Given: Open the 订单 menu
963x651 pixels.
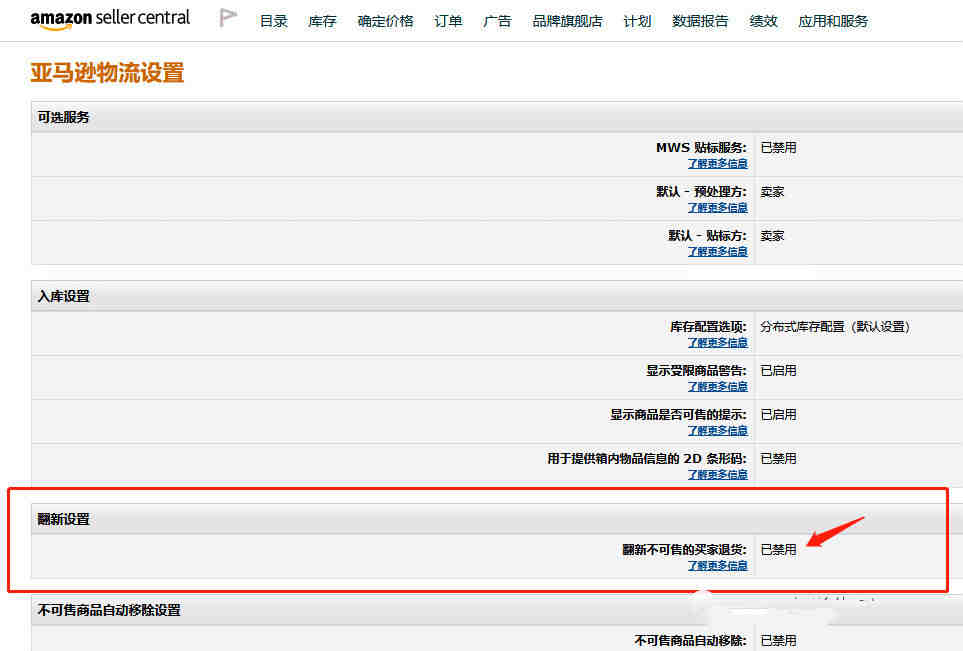Looking at the screenshot, I should pyautogui.click(x=448, y=21).
